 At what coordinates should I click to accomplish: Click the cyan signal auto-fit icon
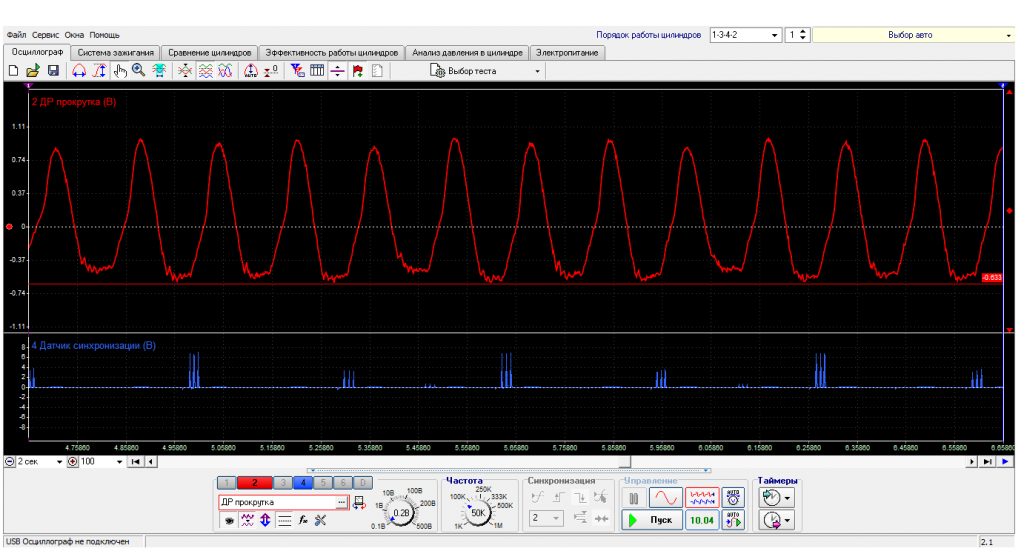[159, 71]
